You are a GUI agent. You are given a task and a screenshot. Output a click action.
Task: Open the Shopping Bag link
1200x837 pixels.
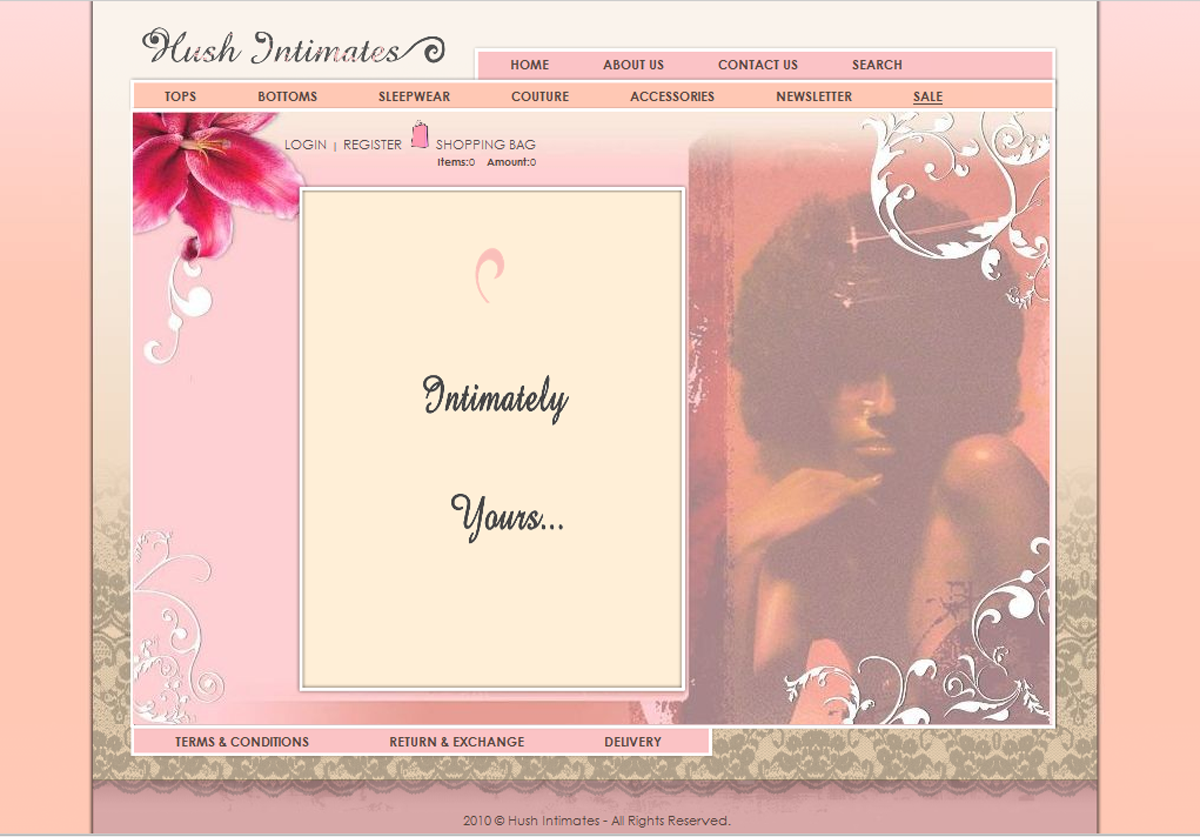[485, 145]
